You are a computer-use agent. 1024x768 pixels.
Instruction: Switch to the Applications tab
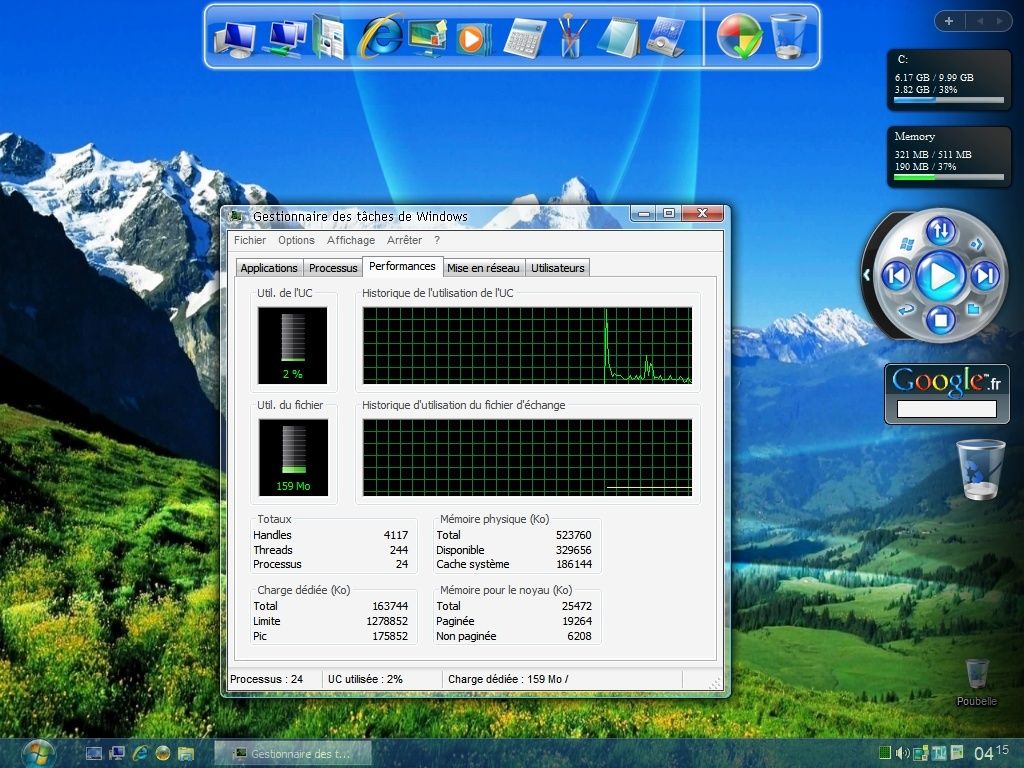(269, 268)
